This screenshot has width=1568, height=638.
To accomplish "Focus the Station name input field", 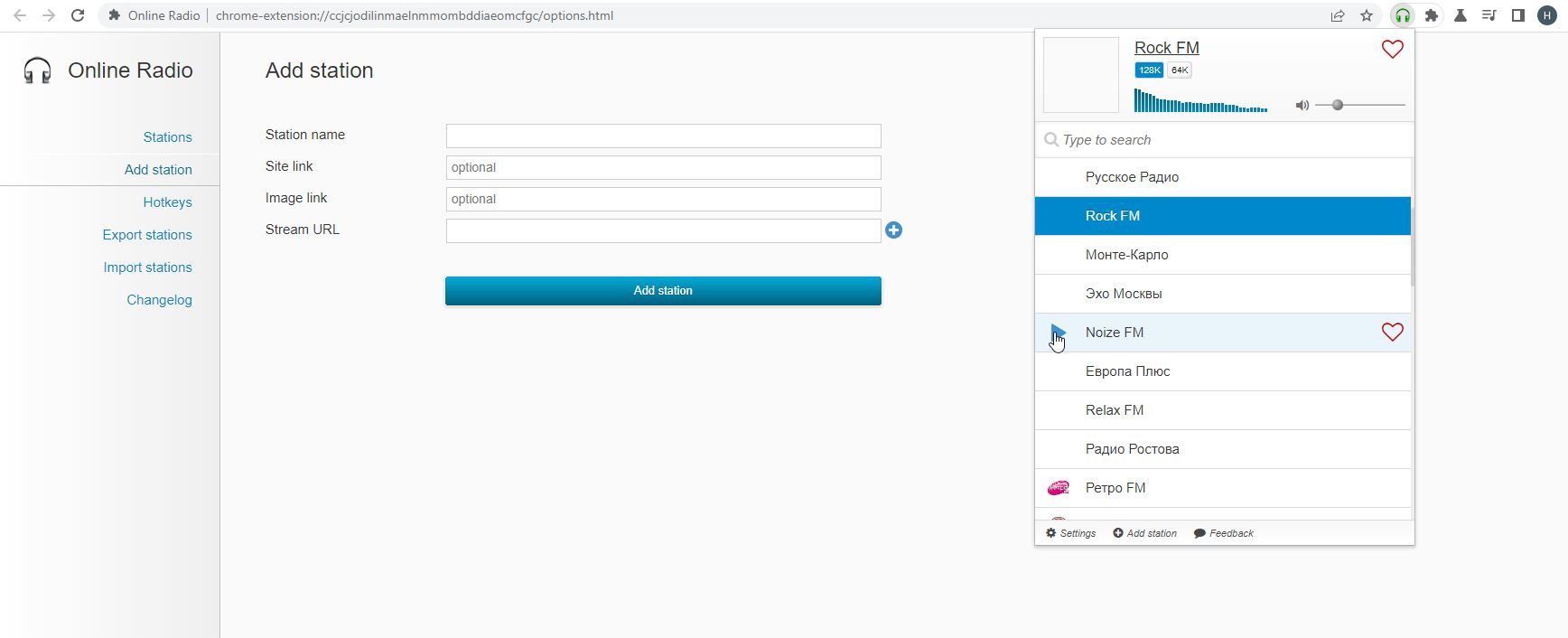I will point(663,136).
